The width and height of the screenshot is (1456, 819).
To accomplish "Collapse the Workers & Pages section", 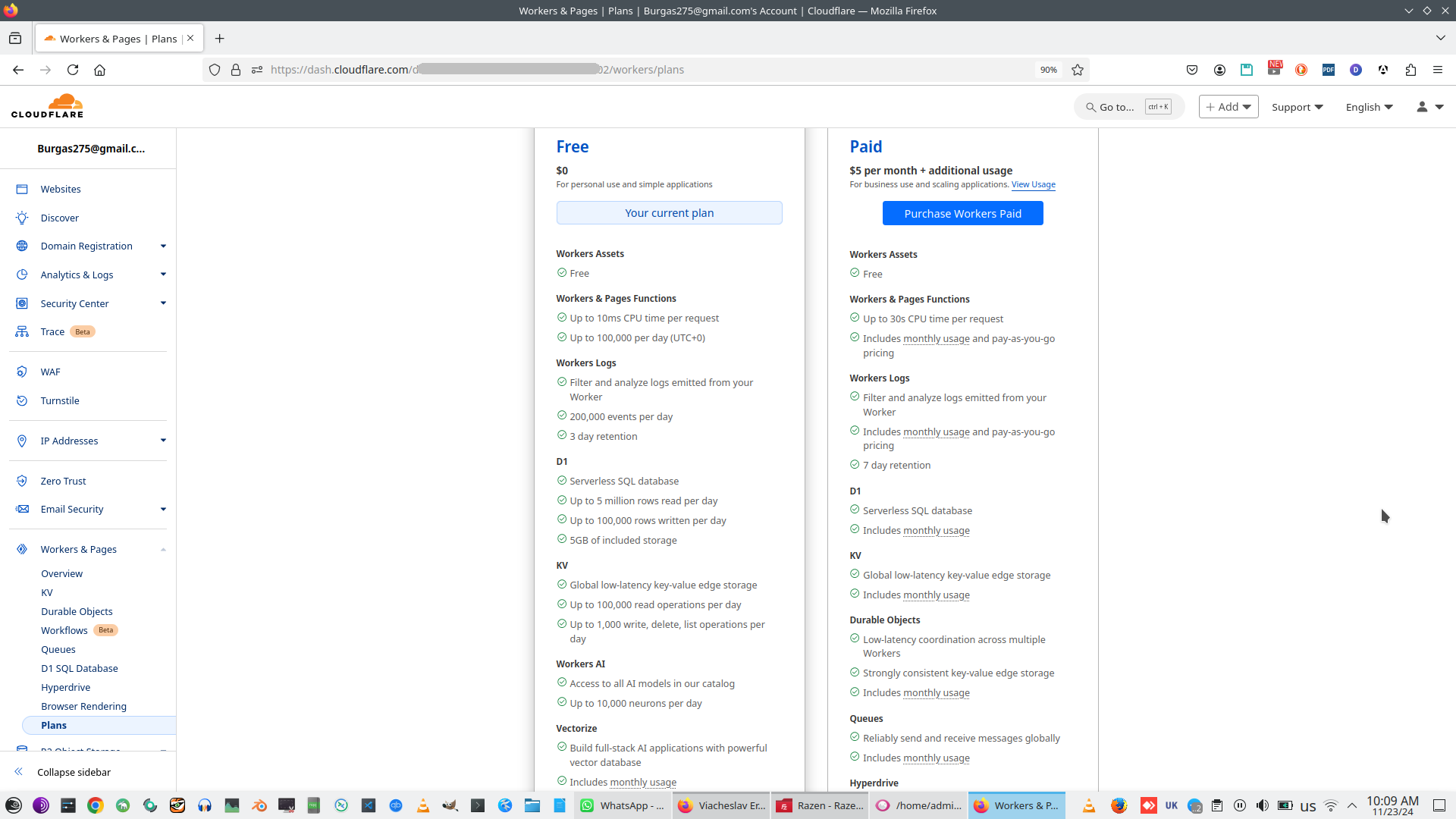I will (163, 549).
